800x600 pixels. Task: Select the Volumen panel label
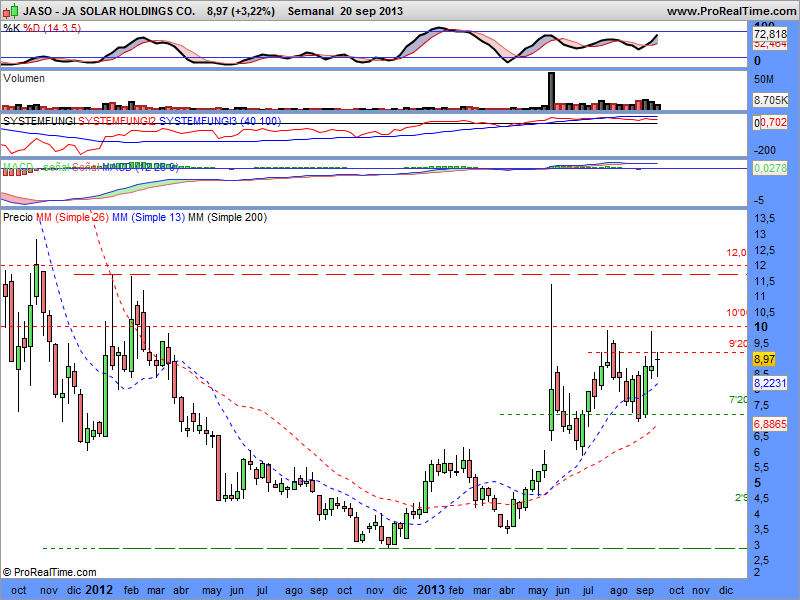click(x=24, y=78)
